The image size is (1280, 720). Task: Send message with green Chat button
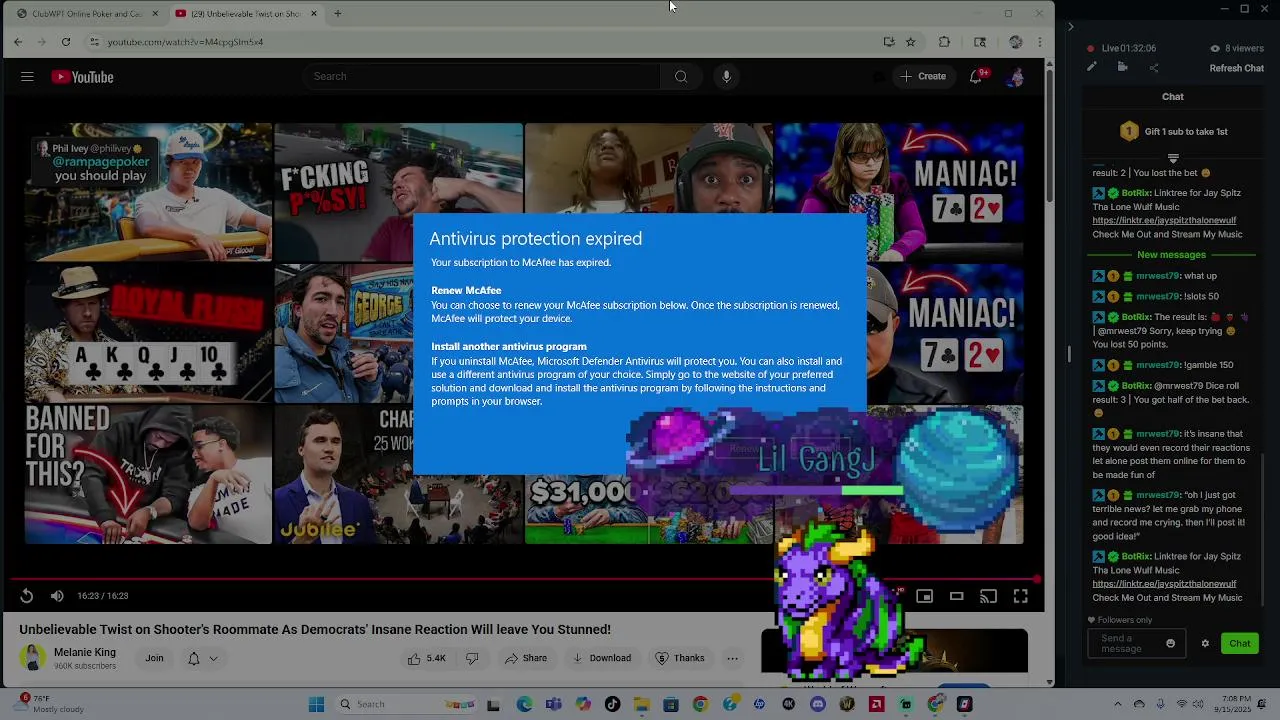click(1240, 644)
